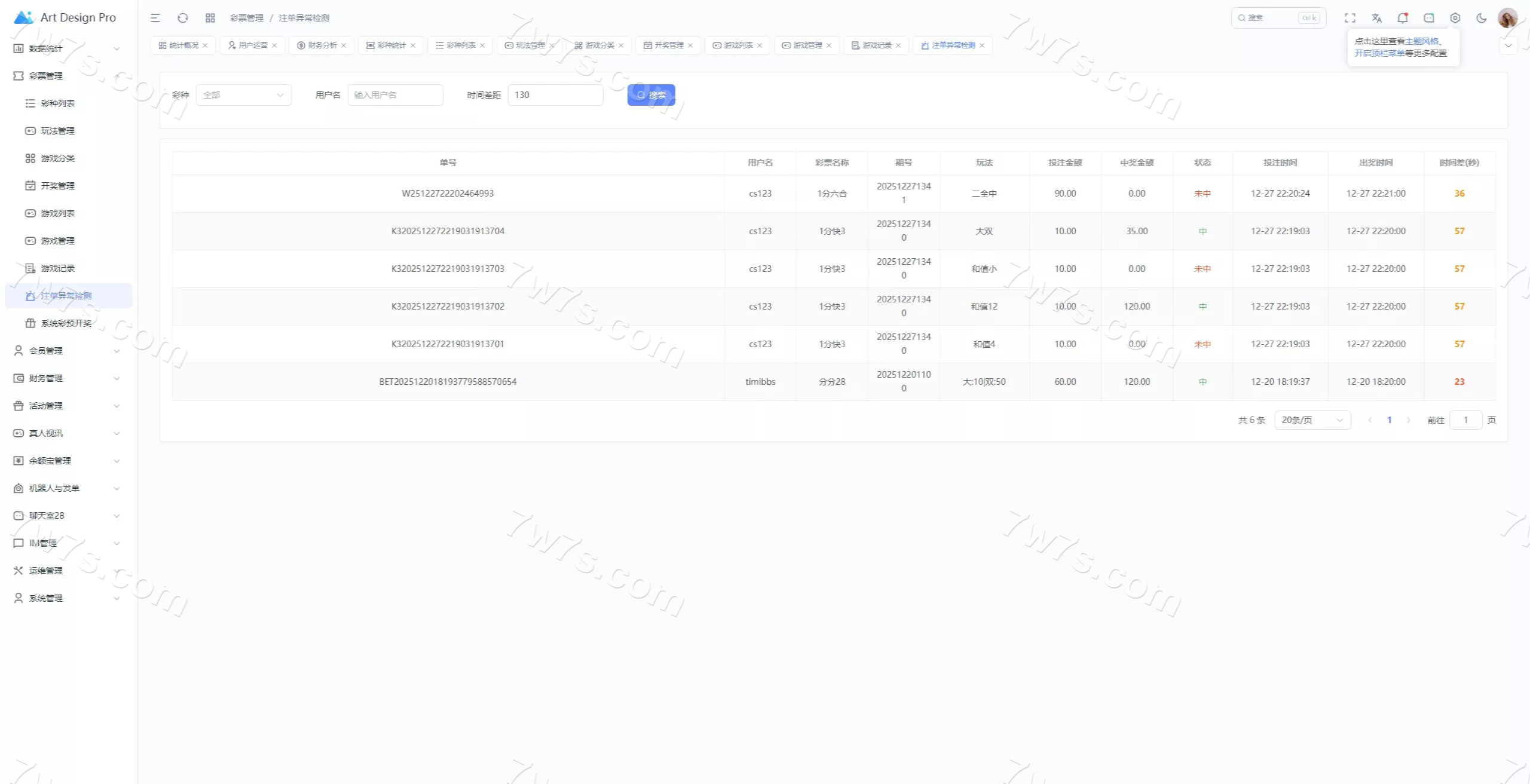
Task: Close the 统计概况 tab
Action: tap(205, 45)
